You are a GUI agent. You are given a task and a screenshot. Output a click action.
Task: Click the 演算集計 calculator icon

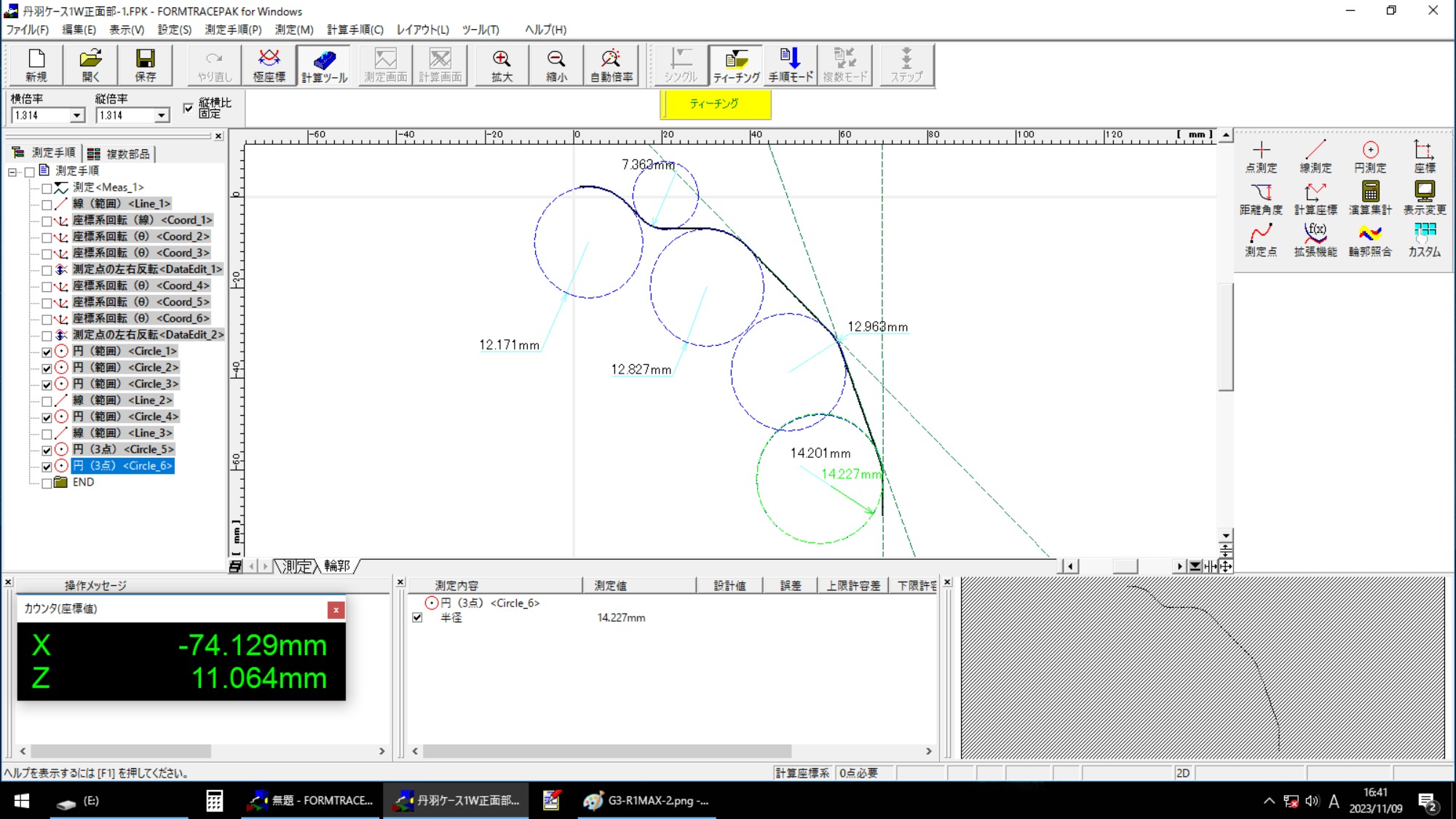tap(1369, 199)
